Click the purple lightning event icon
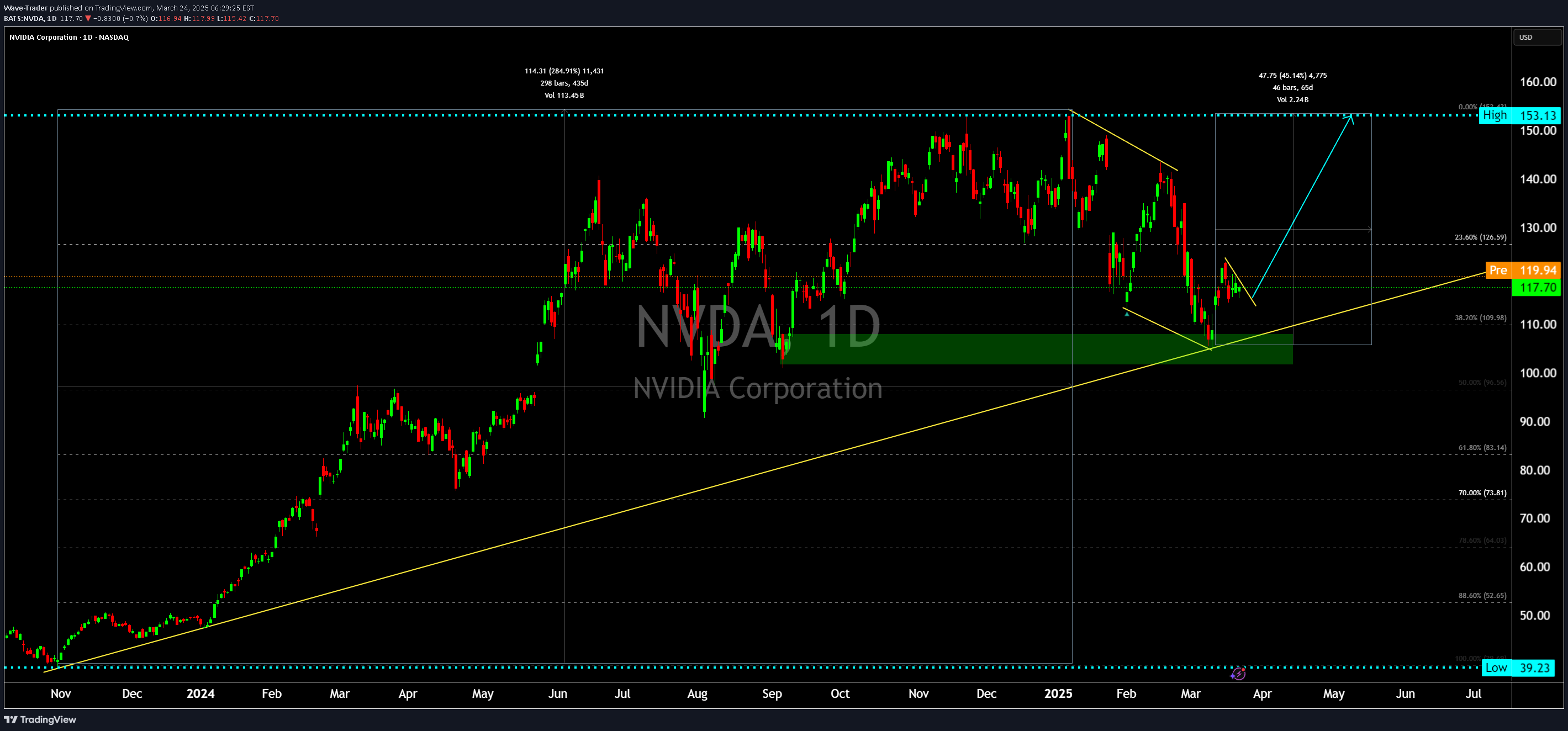 point(1238,674)
